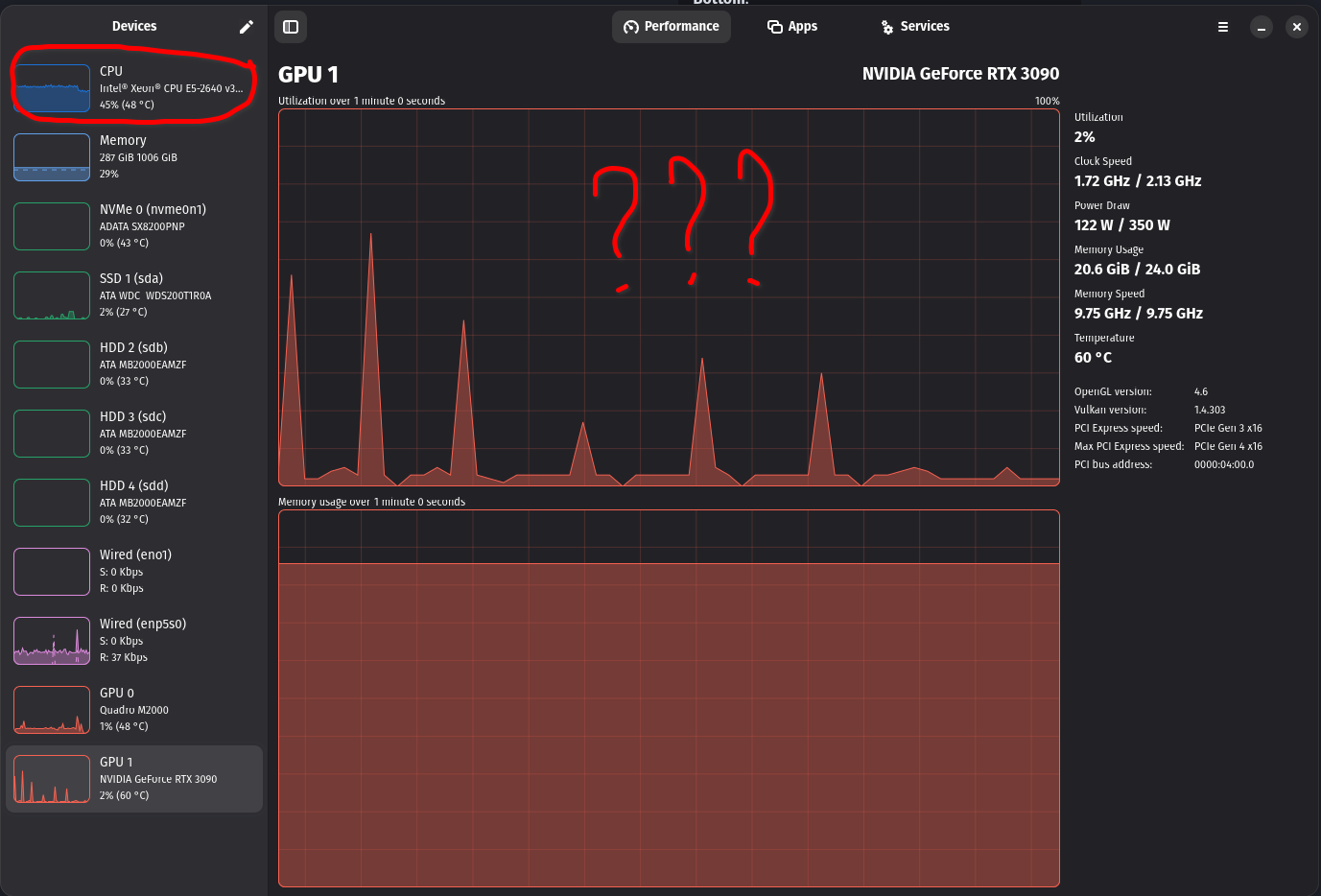Close the window

point(1296,27)
